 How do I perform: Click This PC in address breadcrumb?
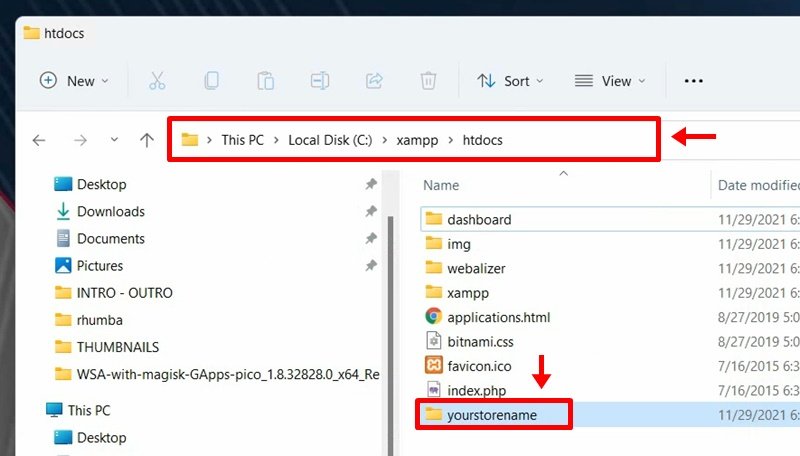tap(242, 140)
